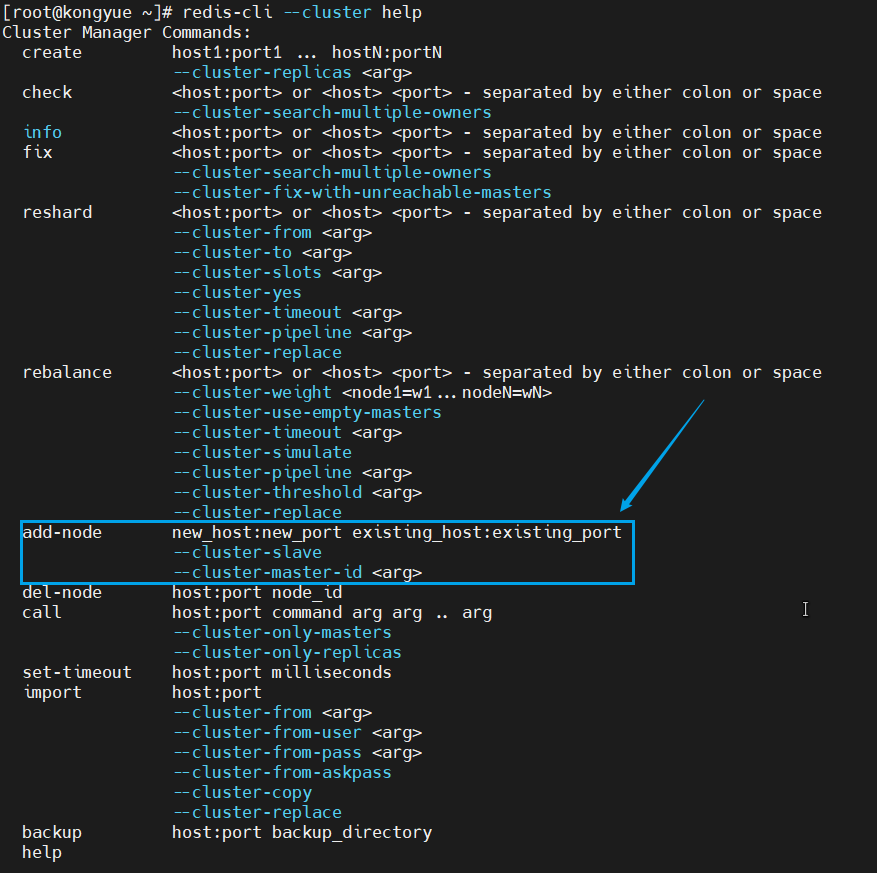Click the 'help' command at the bottom
This screenshot has width=877, height=873.
[42, 853]
